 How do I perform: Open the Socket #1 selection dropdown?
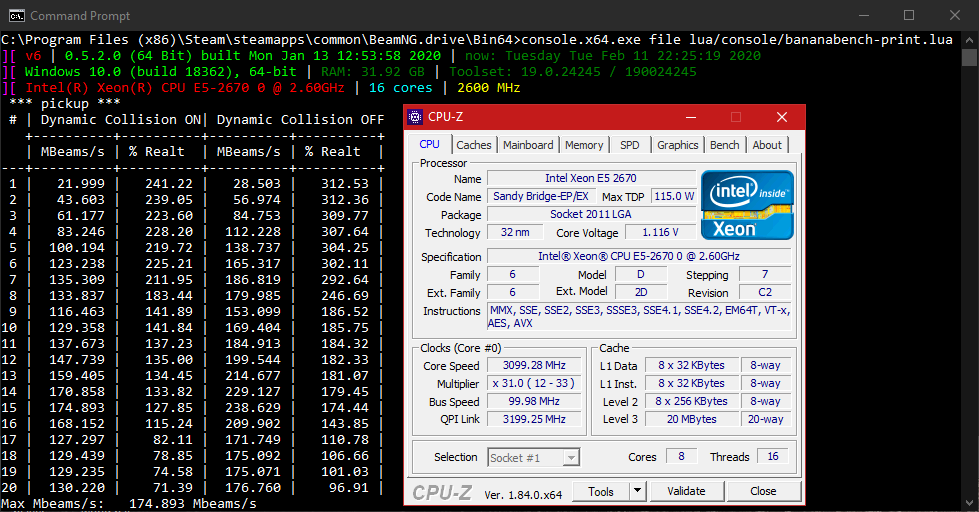(534, 458)
